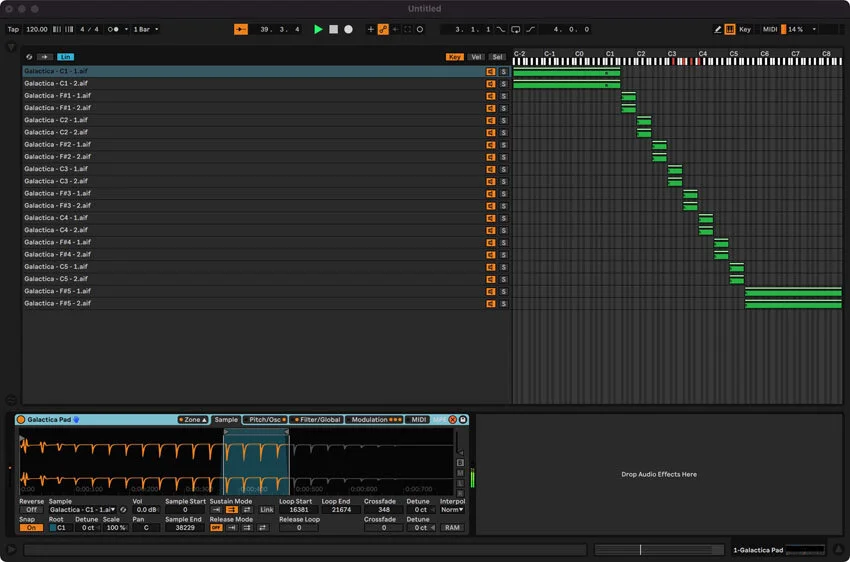
Task: Solo Galactica - C1 - 1.aif with S button
Action: point(504,72)
